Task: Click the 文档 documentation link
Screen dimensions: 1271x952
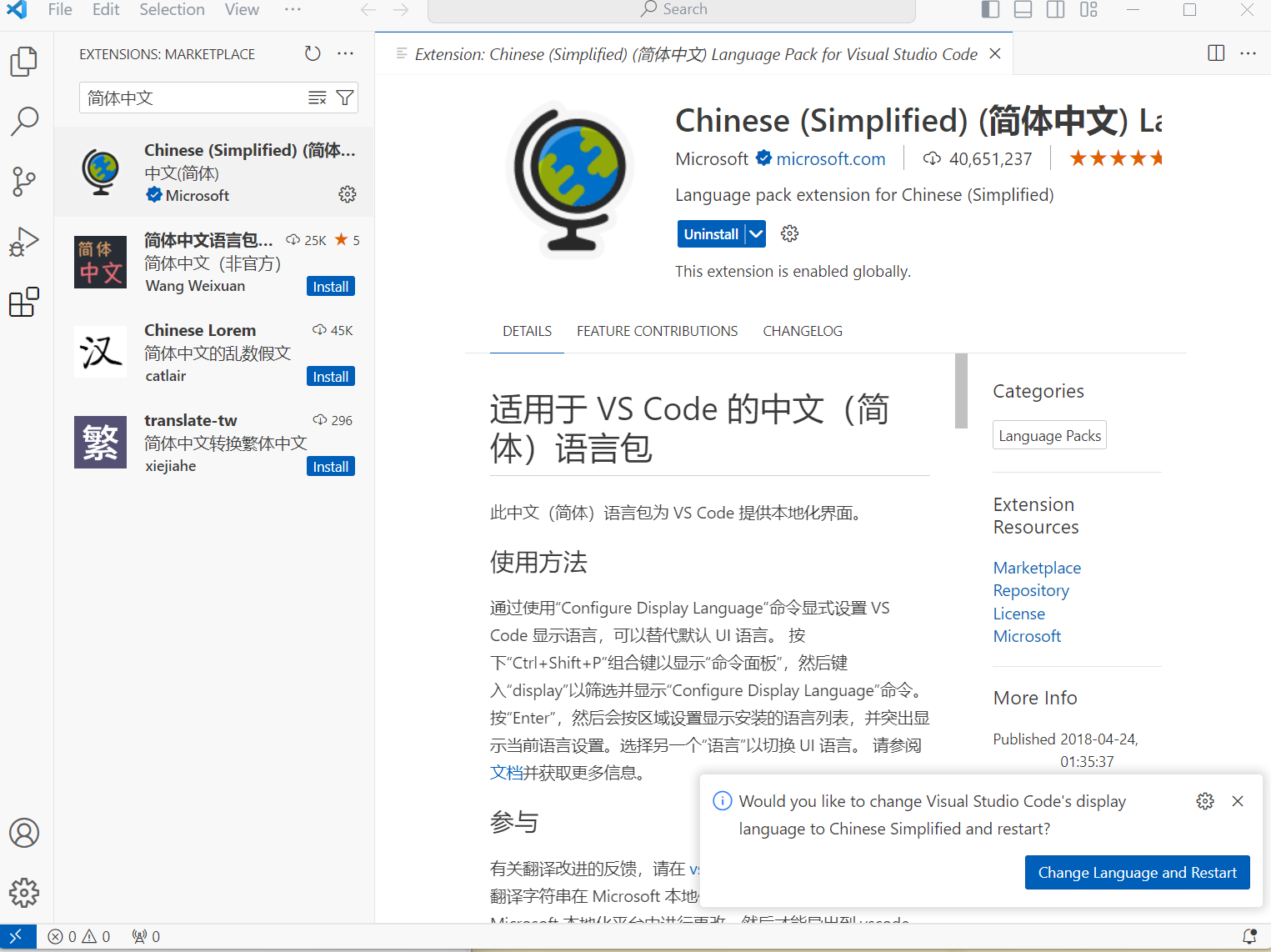Action: point(507,773)
